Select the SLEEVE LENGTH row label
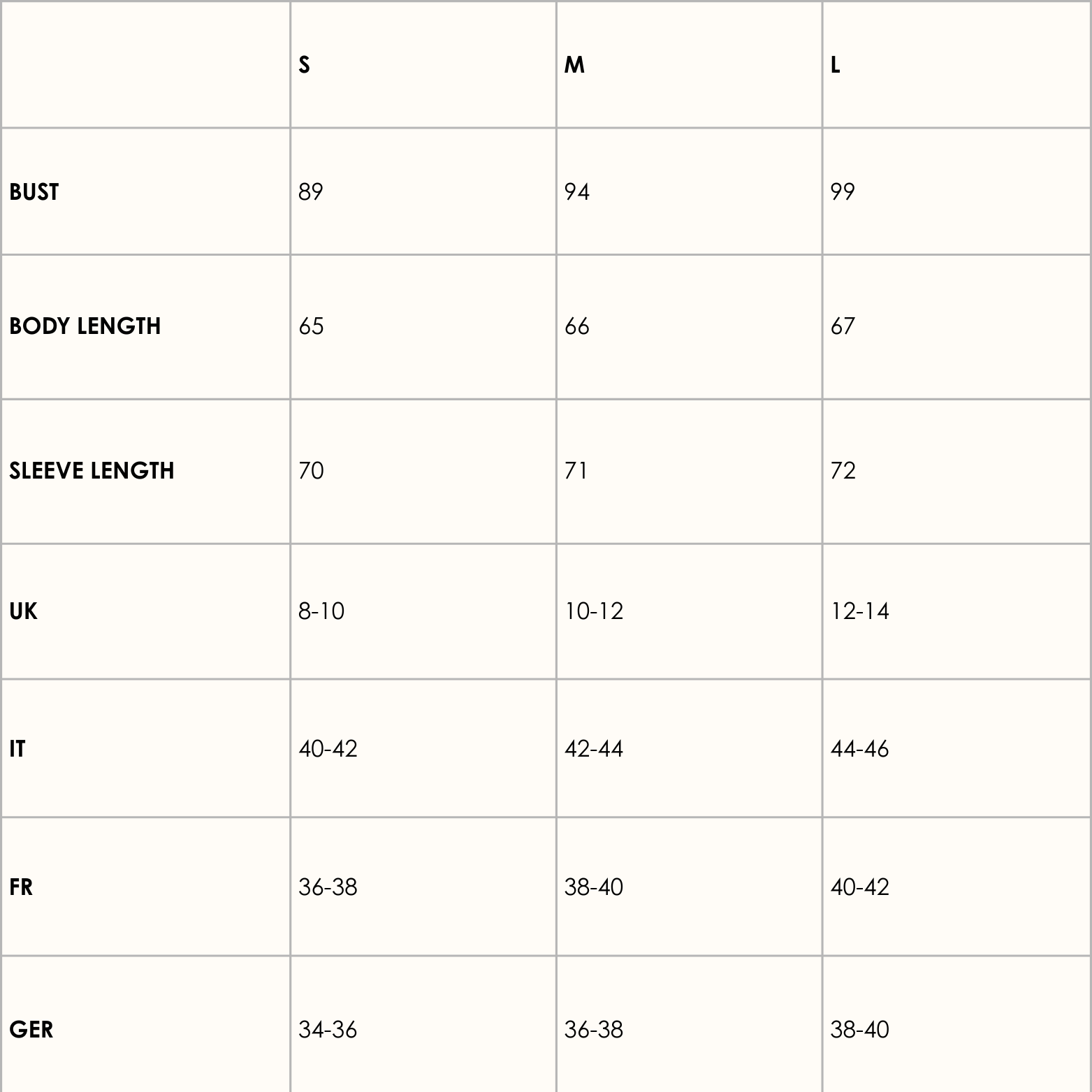This screenshot has height=1092, width=1092. click(92, 471)
